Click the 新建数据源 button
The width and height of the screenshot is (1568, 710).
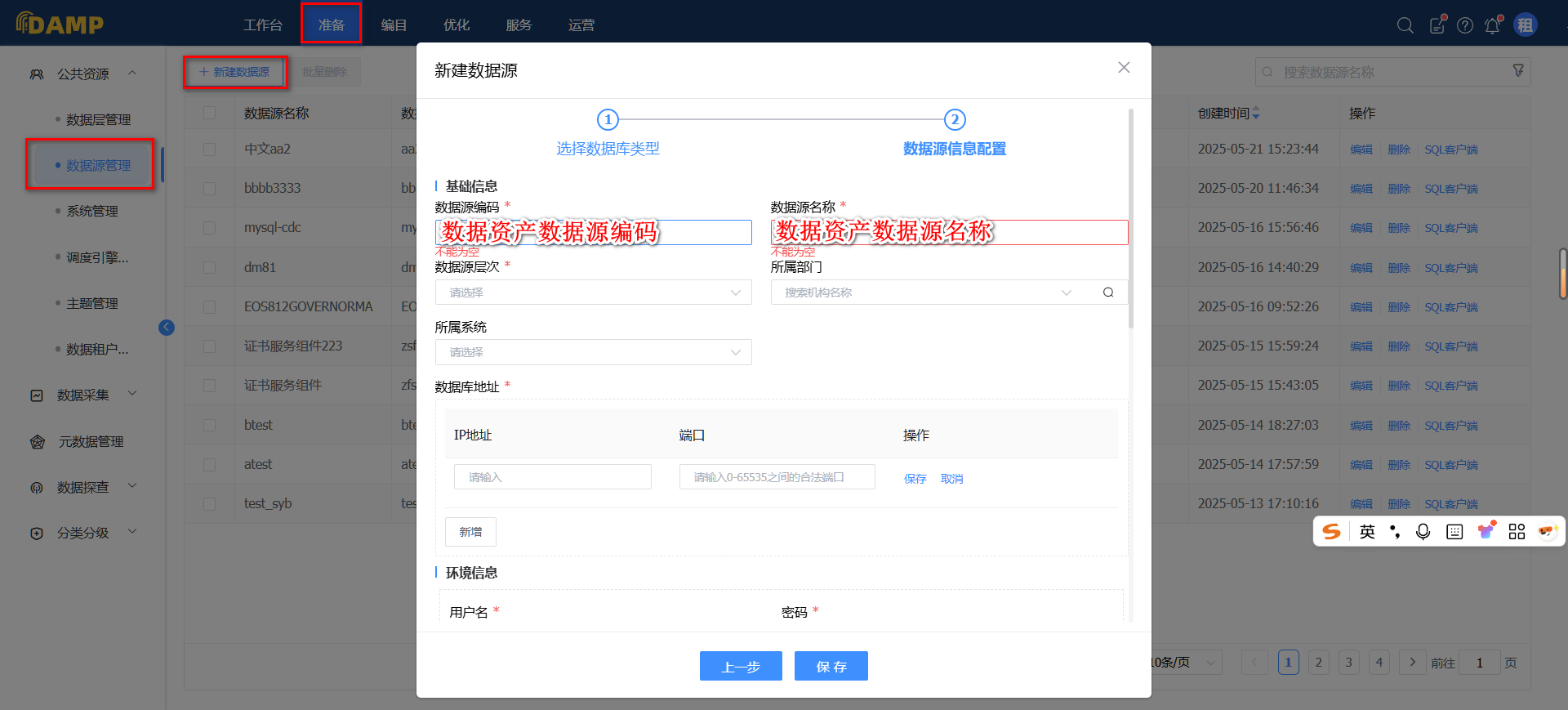234,72
